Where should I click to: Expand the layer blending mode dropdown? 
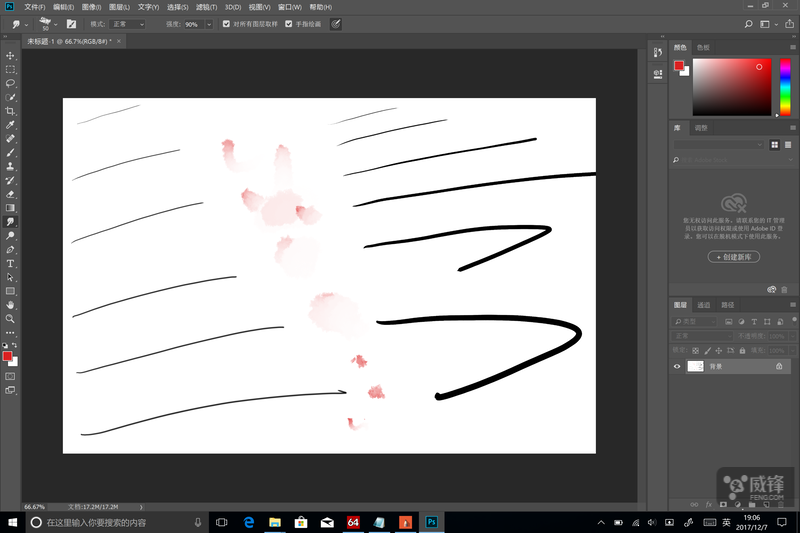pyautogui.click(x=702, y=336)
